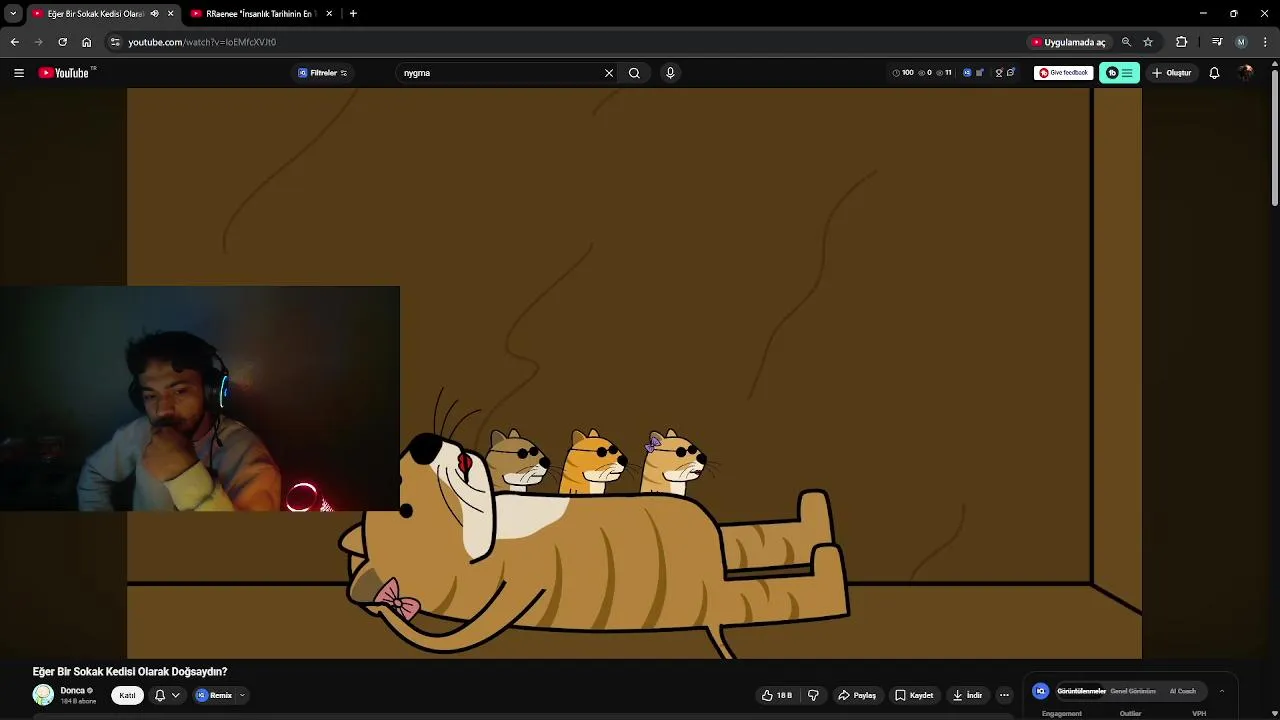Viewport: 1280px width, 720px height.
Task: Click the vidIQ chat bubble icon
Action: pyautogui.click(x=1011, y=73)
